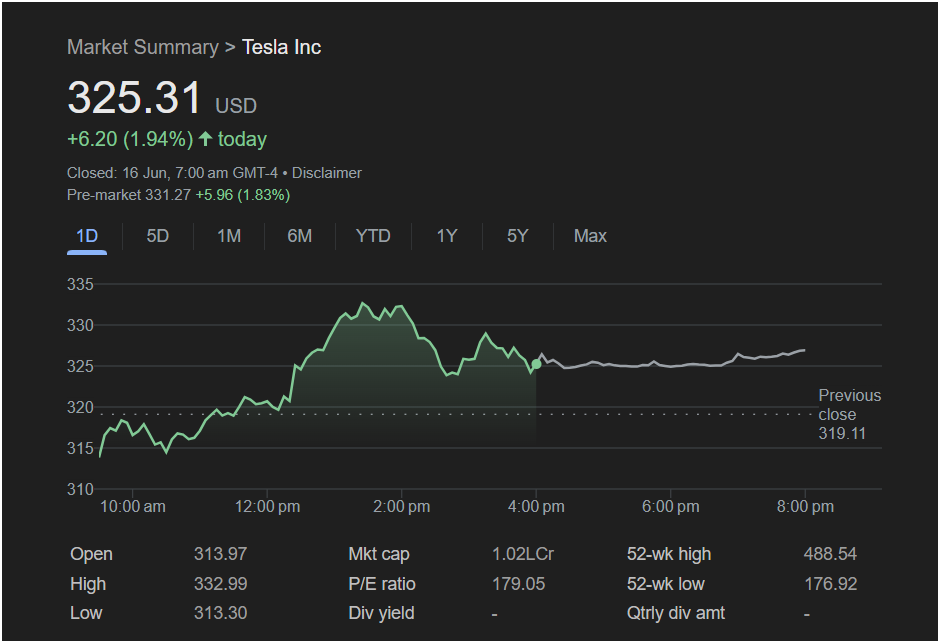
Task: Click the Tesla Inc title
Action: pyautogui.click(x=281, y=47)
